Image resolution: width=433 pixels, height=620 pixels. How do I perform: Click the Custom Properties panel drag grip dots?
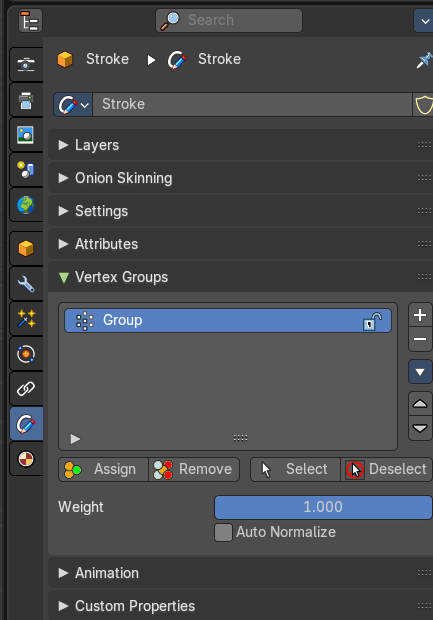(424, 606)
